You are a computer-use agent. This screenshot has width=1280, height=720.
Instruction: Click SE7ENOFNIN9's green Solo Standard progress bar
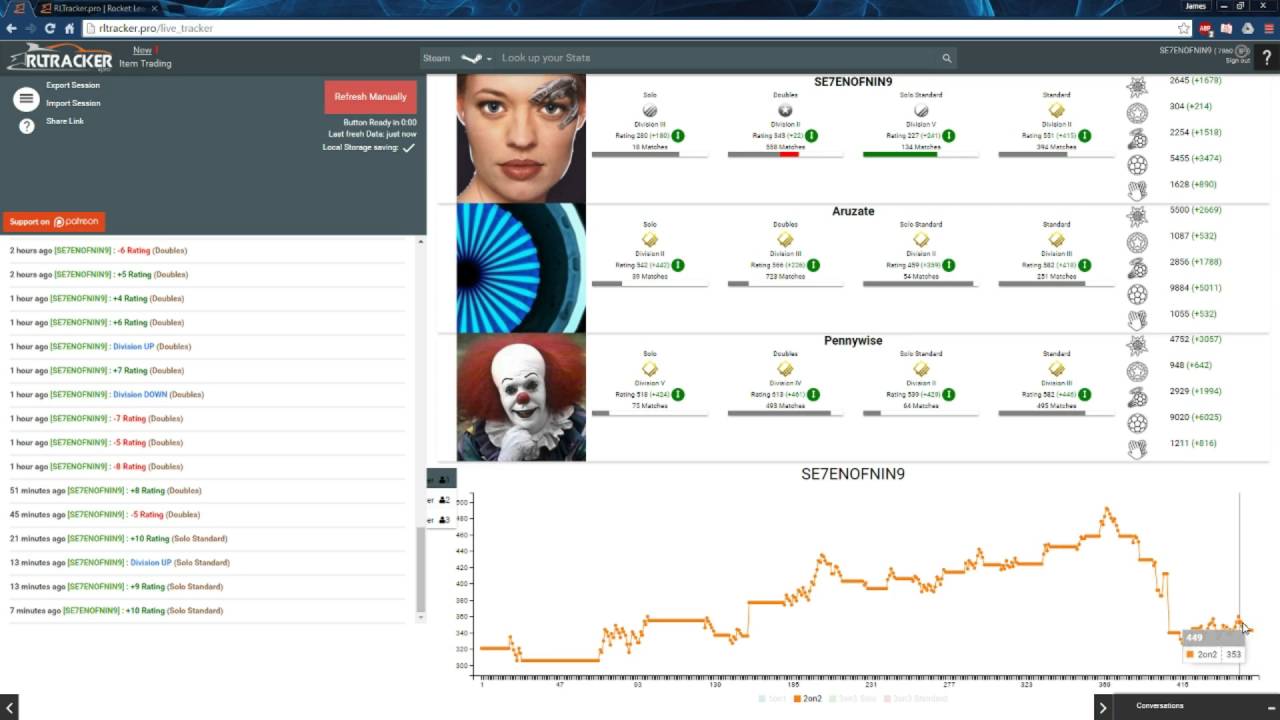coord(921,155)
